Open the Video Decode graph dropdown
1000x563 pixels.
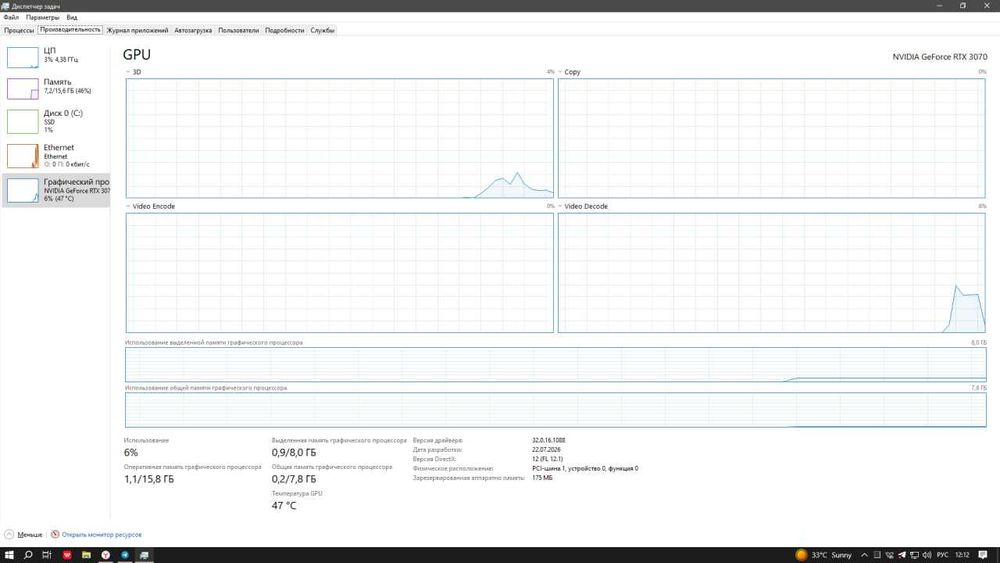[560, 206]
